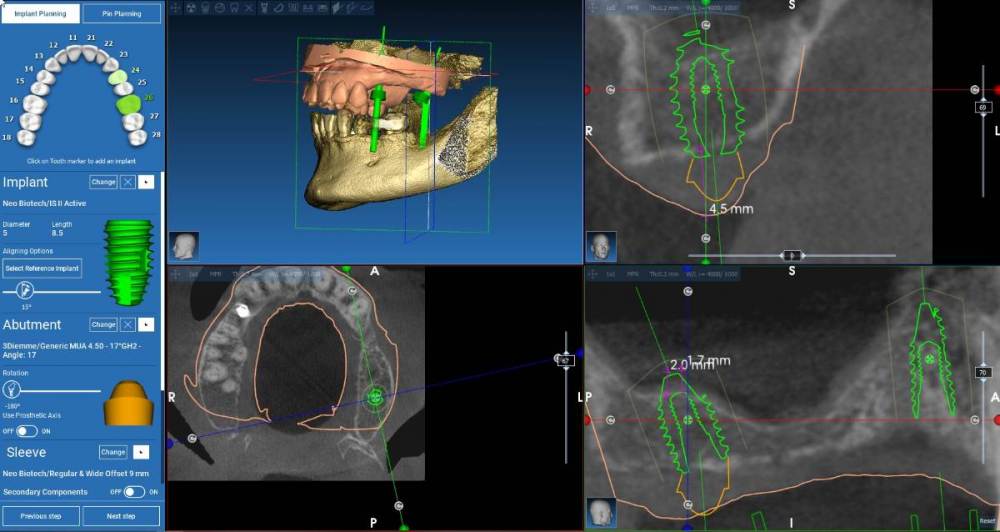Select tooth 26 on the dental arch
This screenshot has width=1000, height=532.
pyautogui.click(x=127, y=102)
